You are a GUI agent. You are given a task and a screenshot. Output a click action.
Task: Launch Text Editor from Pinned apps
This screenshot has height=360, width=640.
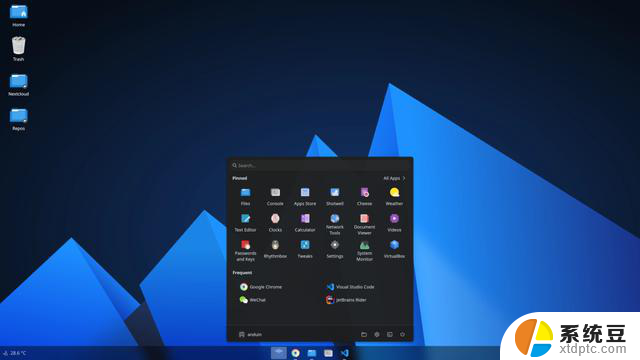(x=245, y=223)
